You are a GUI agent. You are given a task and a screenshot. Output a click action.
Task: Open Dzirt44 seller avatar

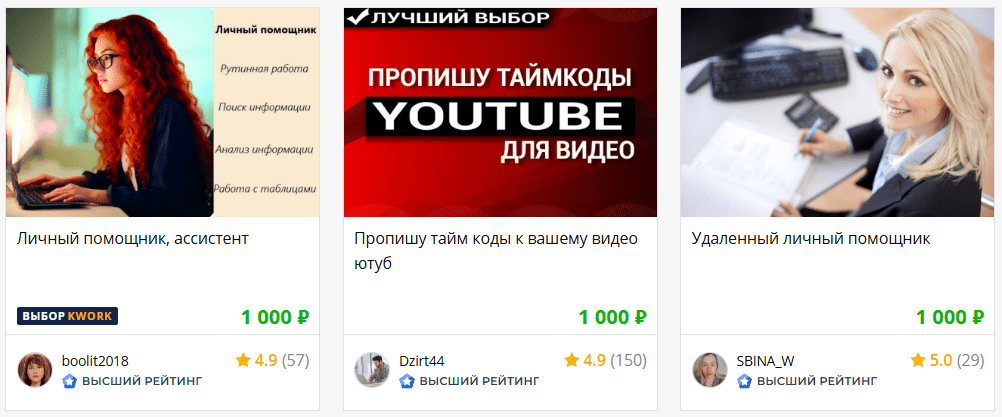click(x=372, y=370)
